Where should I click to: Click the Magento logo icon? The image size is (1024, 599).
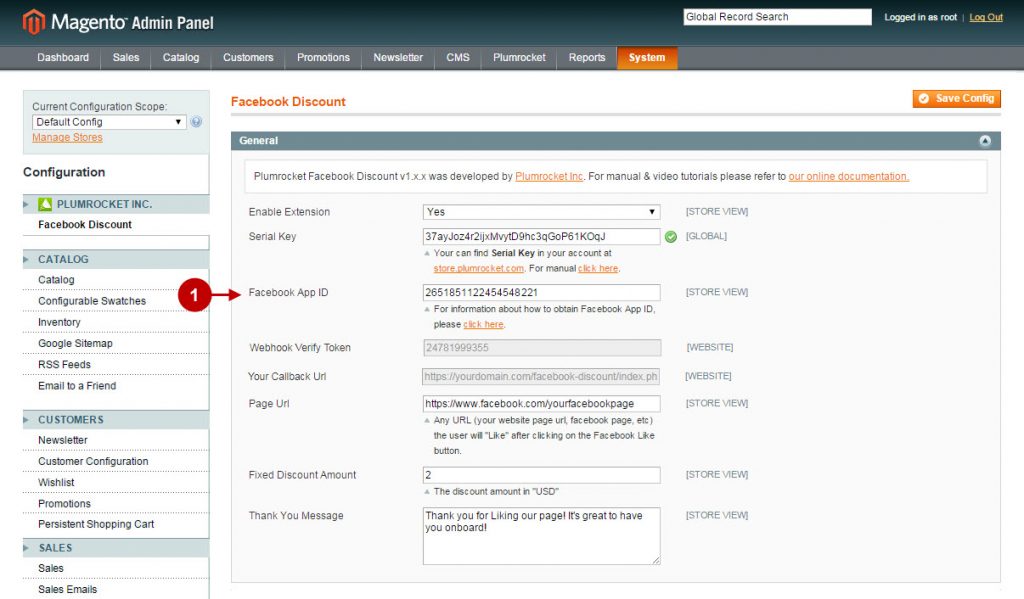click(x=33, y=22)
